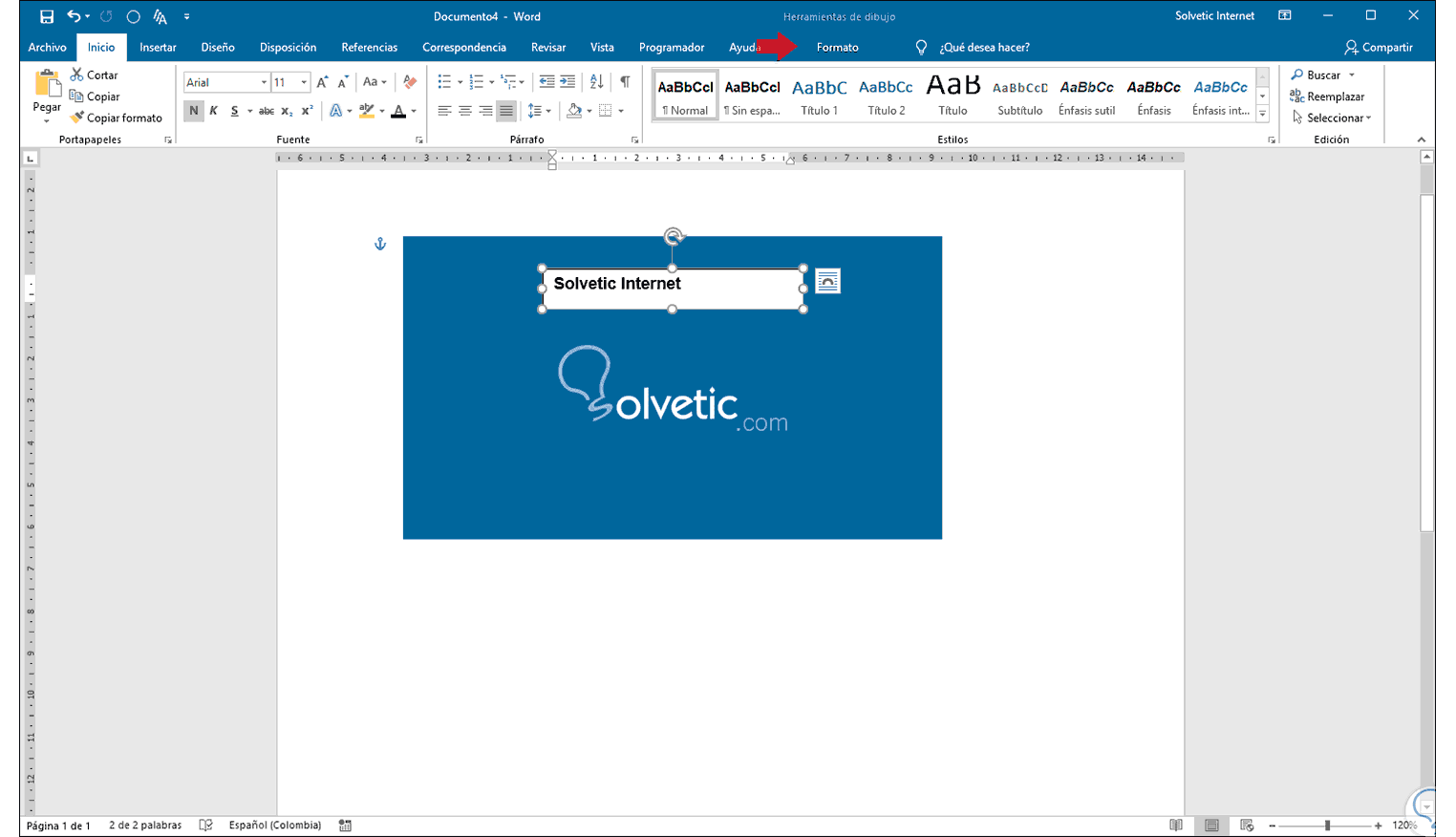
Task: Apply the Título 1 style
Action: [820, 96]
